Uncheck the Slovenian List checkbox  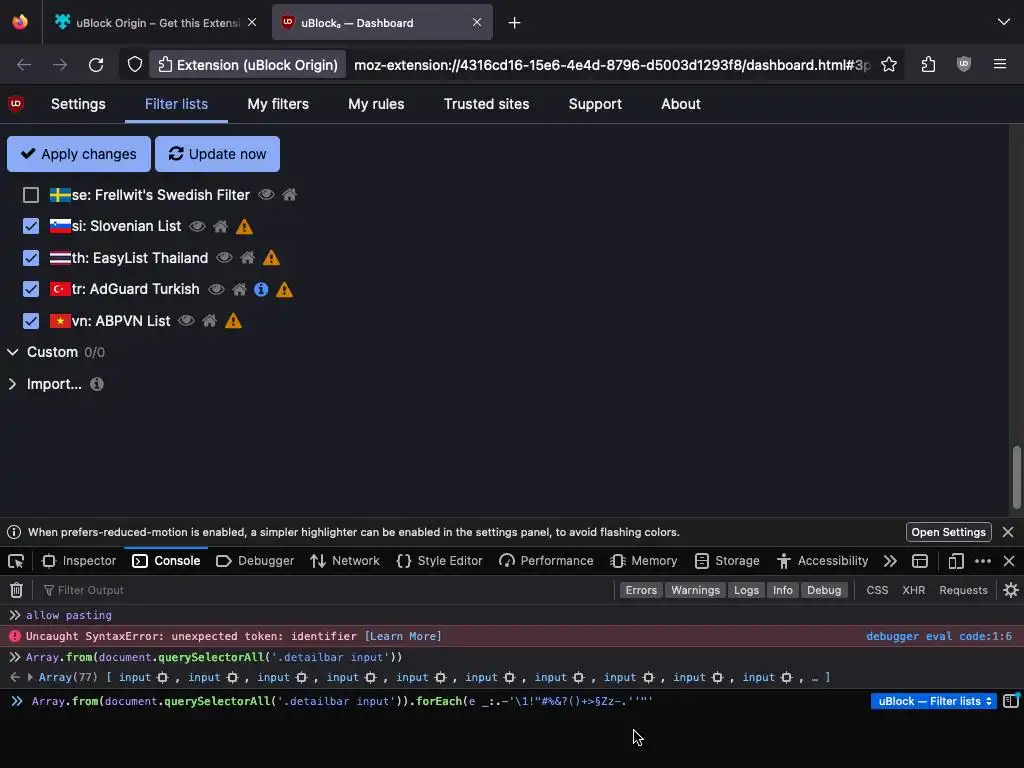point(31,226)
